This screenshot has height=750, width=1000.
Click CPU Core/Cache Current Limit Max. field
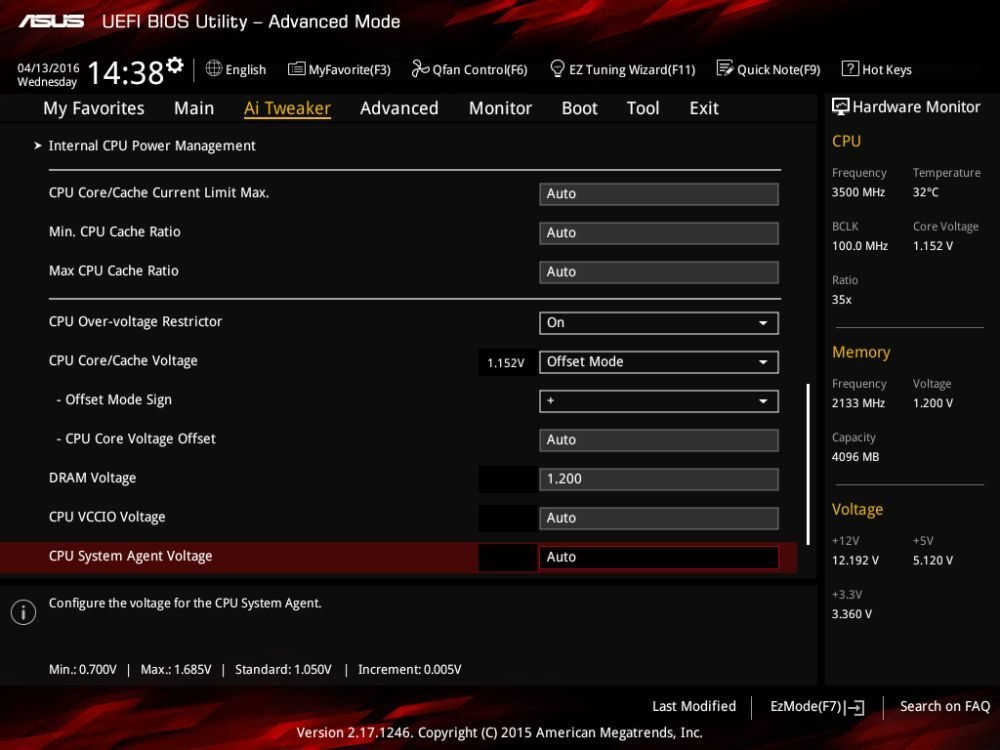(659, 194)
